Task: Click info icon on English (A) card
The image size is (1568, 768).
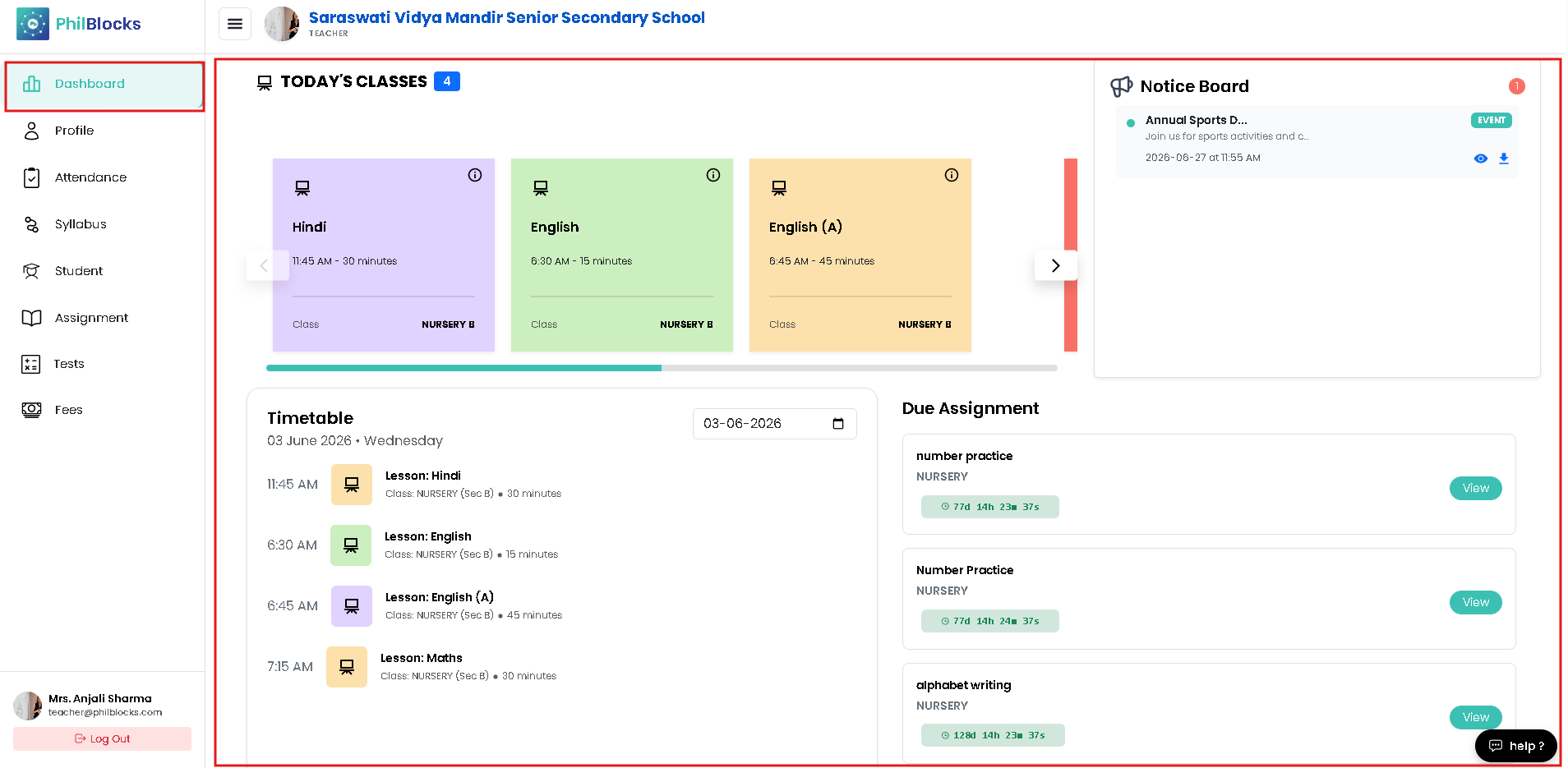Action: coord(952,175)
